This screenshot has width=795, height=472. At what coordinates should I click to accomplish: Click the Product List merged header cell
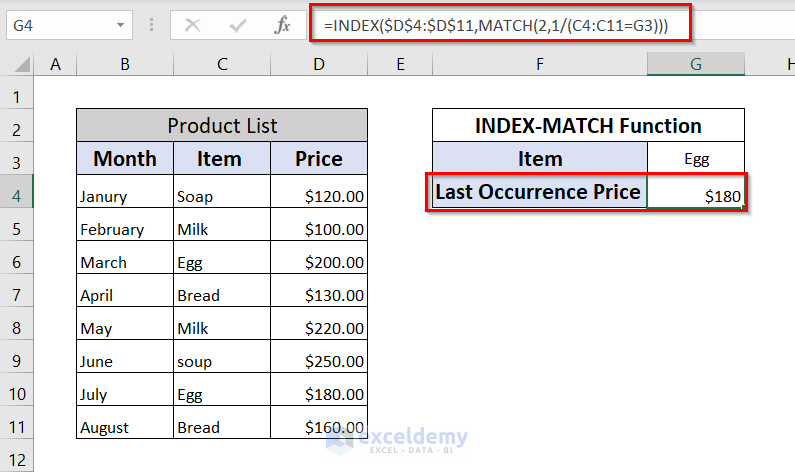click(x=222, y=126)
